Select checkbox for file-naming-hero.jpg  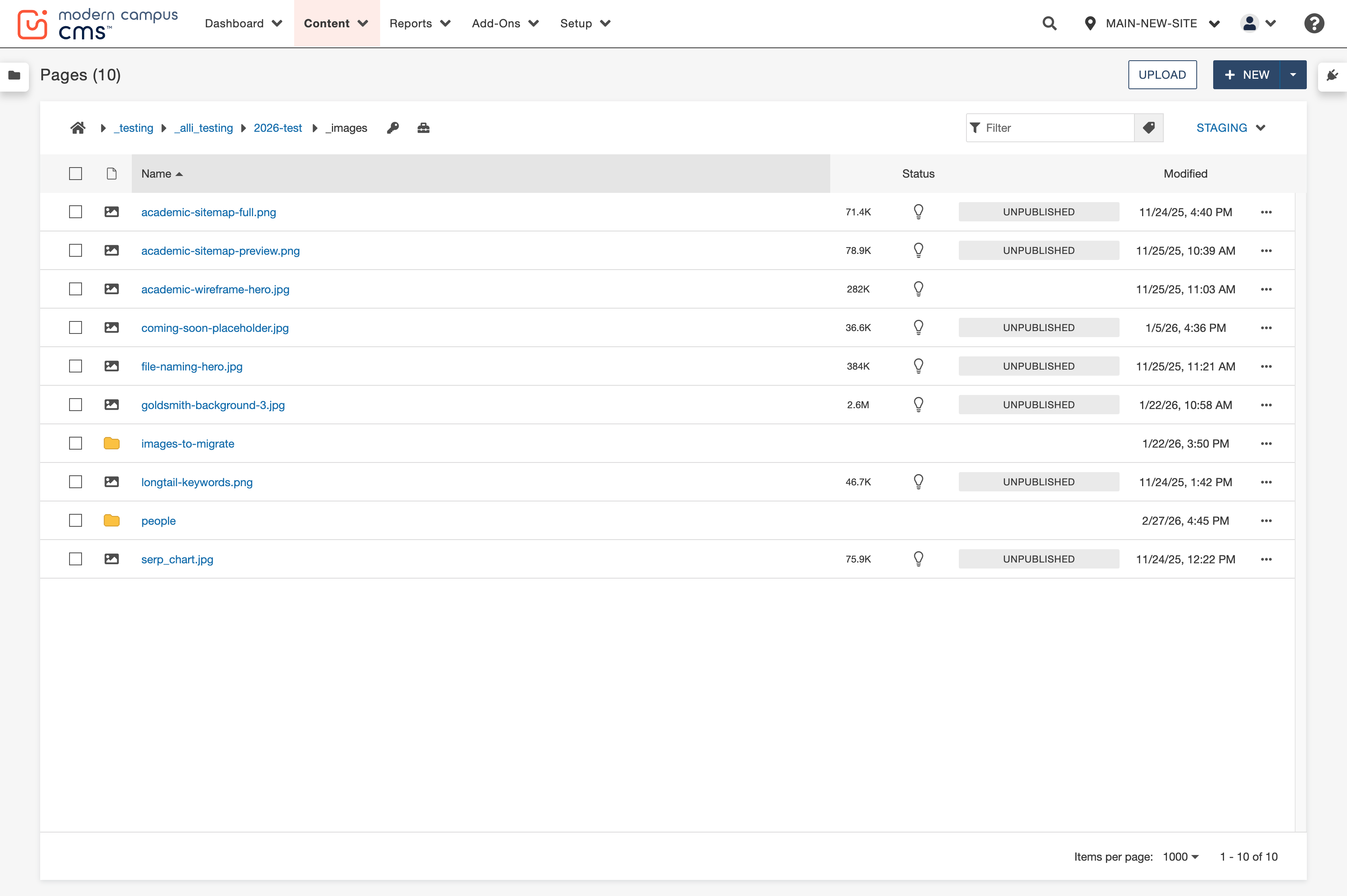[76, 366]
